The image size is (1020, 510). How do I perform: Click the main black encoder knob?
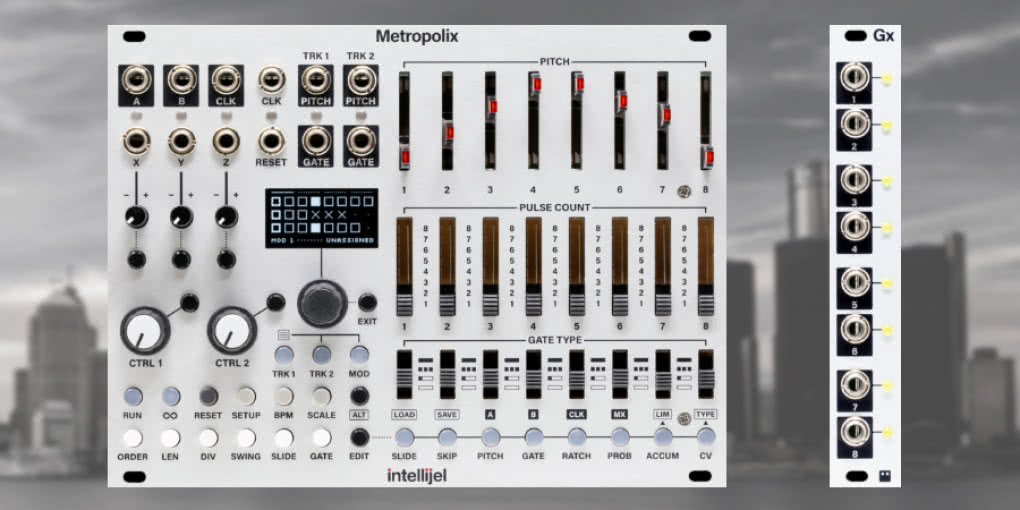pos(322,304)
